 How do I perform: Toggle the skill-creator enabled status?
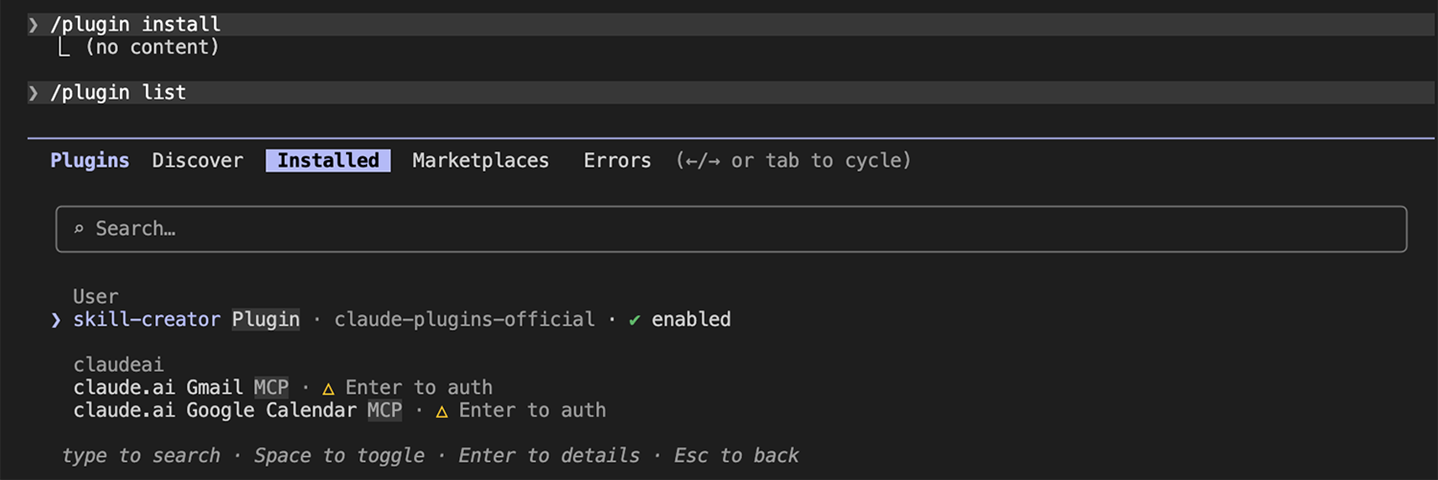691,320
